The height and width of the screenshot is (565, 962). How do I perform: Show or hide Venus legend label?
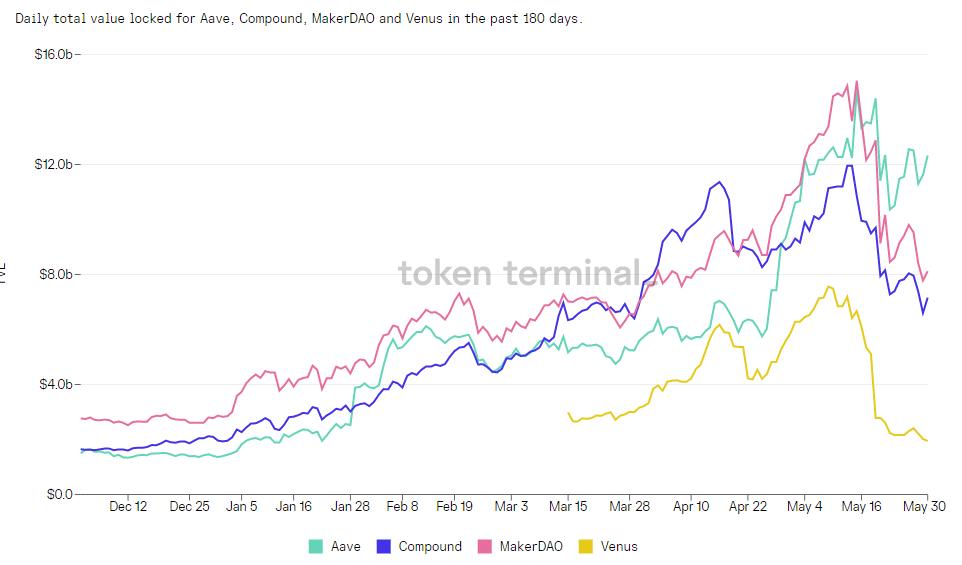tap(617, 546)
